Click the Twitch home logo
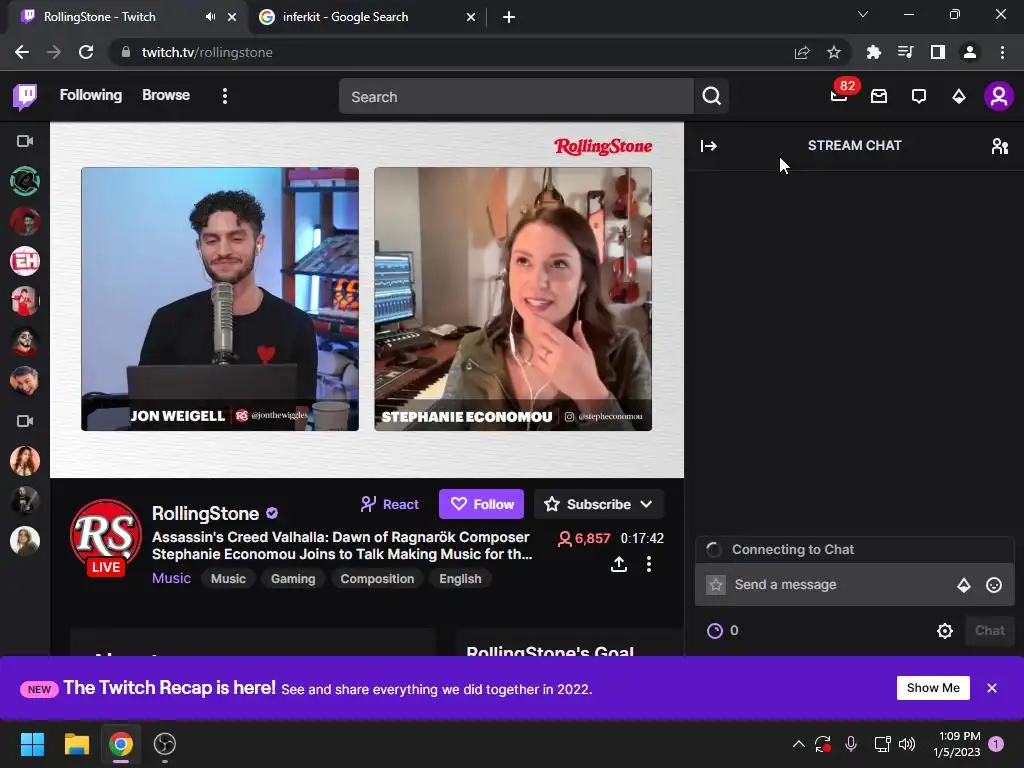The height and width of the screenshot is (768, 1024). (25, 97)
